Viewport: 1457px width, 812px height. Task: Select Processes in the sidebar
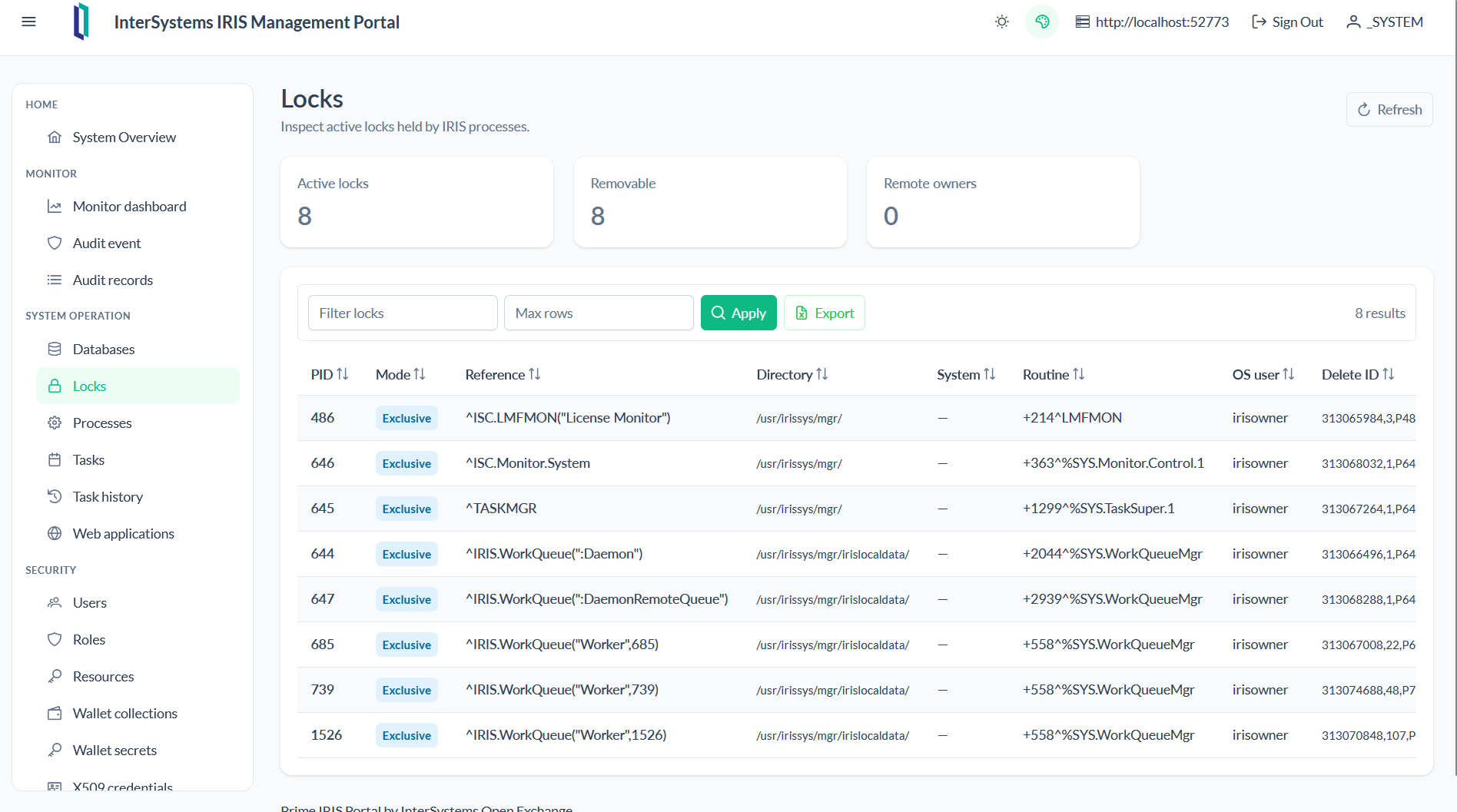[x=138, y=423]
